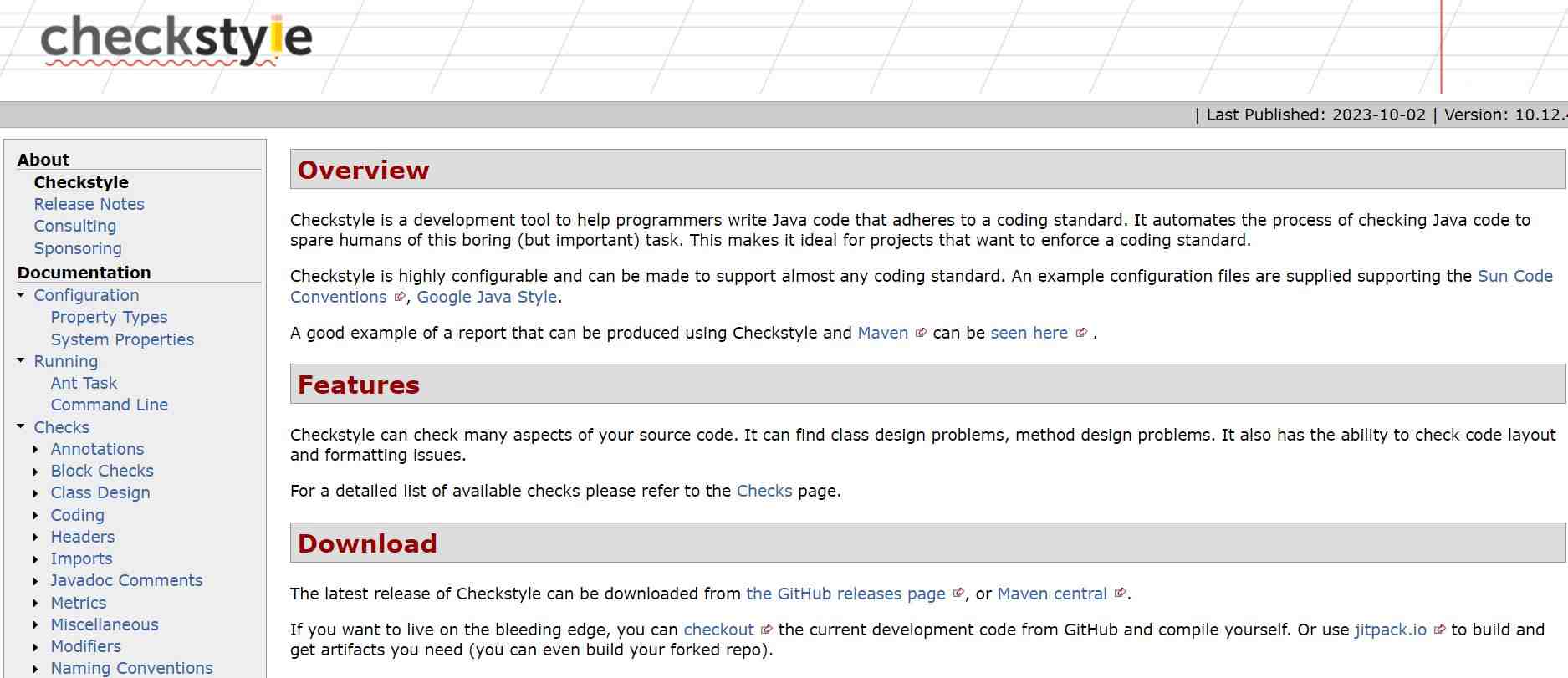Click external-link icon after checkout link

(x=767, y=630)
